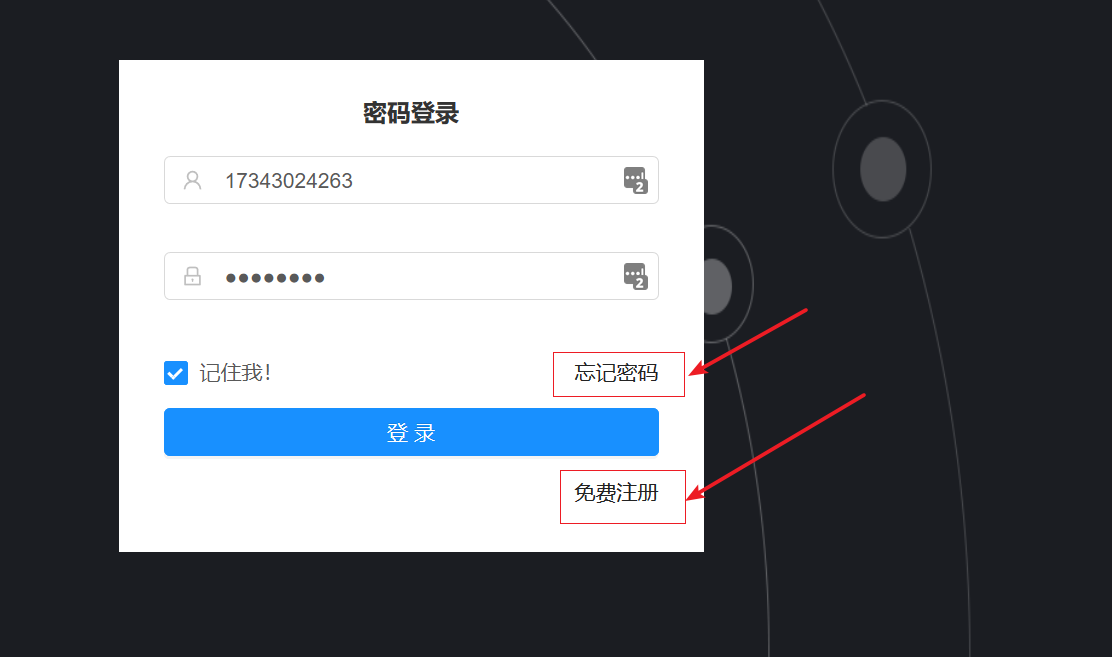Click the gray oval partly hidden behind card
The height and width of the screenshot is (657, 1112).
click(x=718, y=287)
